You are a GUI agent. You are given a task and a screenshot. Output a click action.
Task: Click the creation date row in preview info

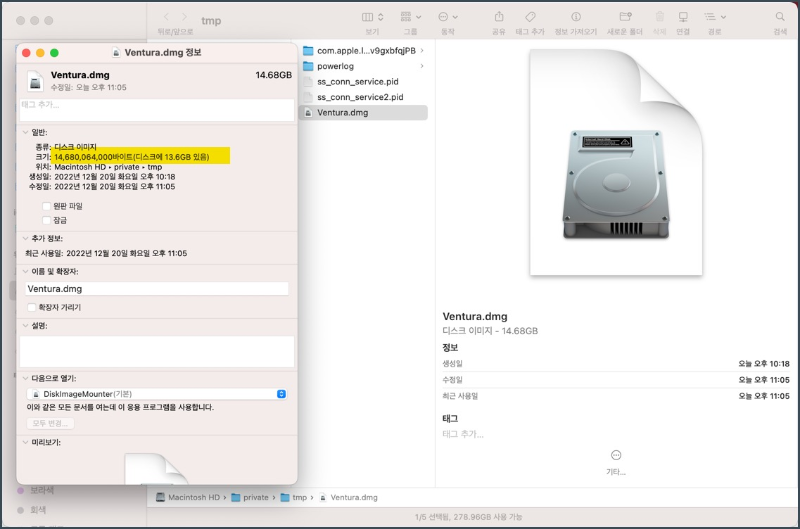(616, 364)
